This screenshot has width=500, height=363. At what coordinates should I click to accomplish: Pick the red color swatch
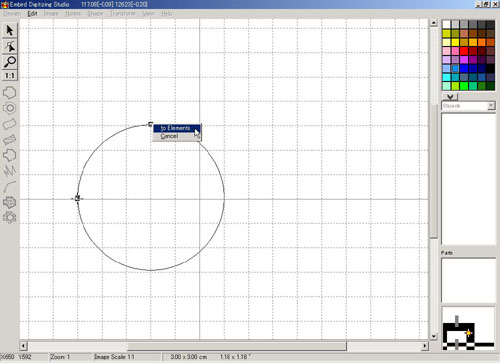[x=464, y=51]
